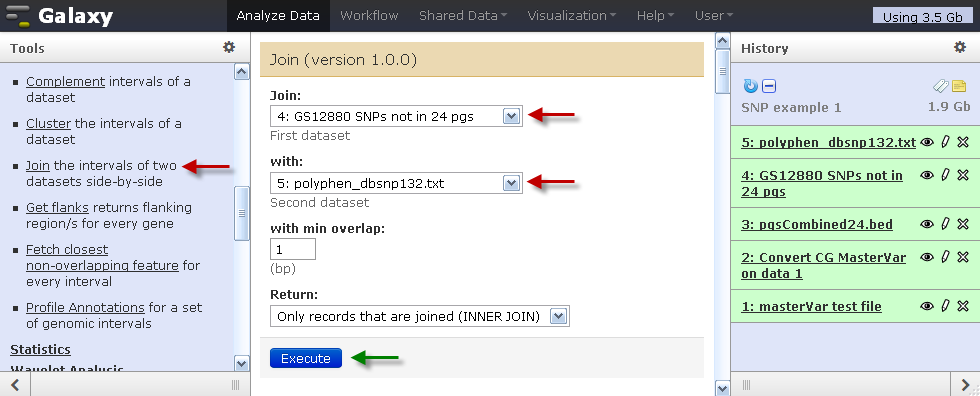View data of Convert CG MasterVar dataset

(928, 257)
